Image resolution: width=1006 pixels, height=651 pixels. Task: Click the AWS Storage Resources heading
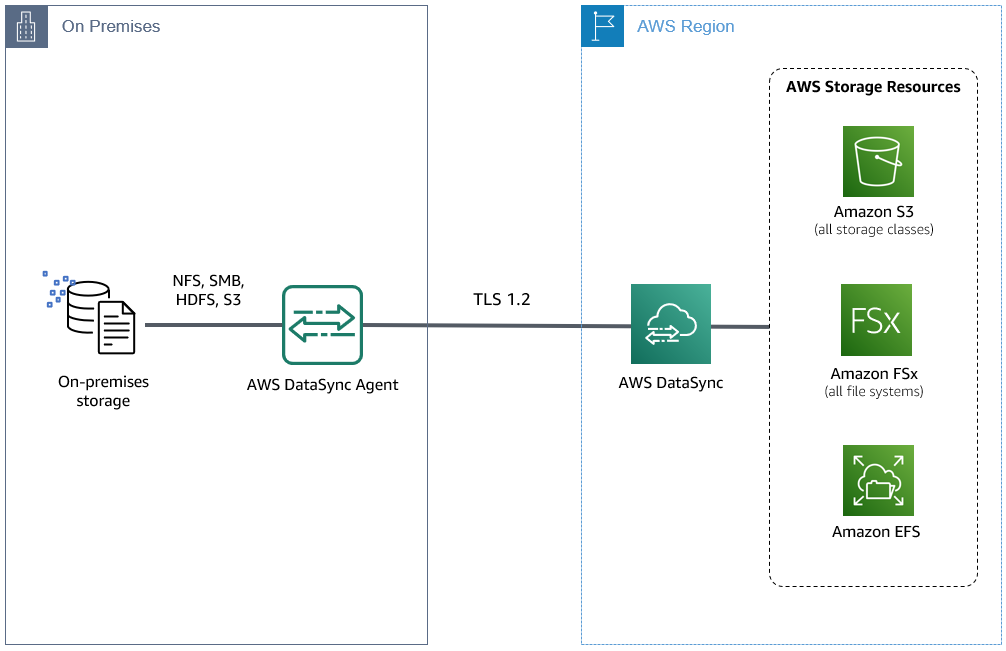tap(874, 87)
